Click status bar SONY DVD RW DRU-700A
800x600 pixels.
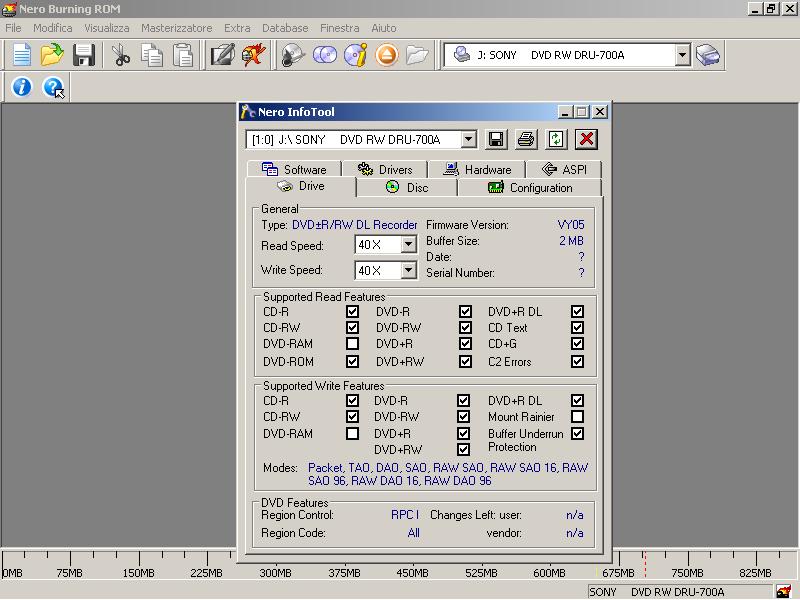tap(657, 592)
